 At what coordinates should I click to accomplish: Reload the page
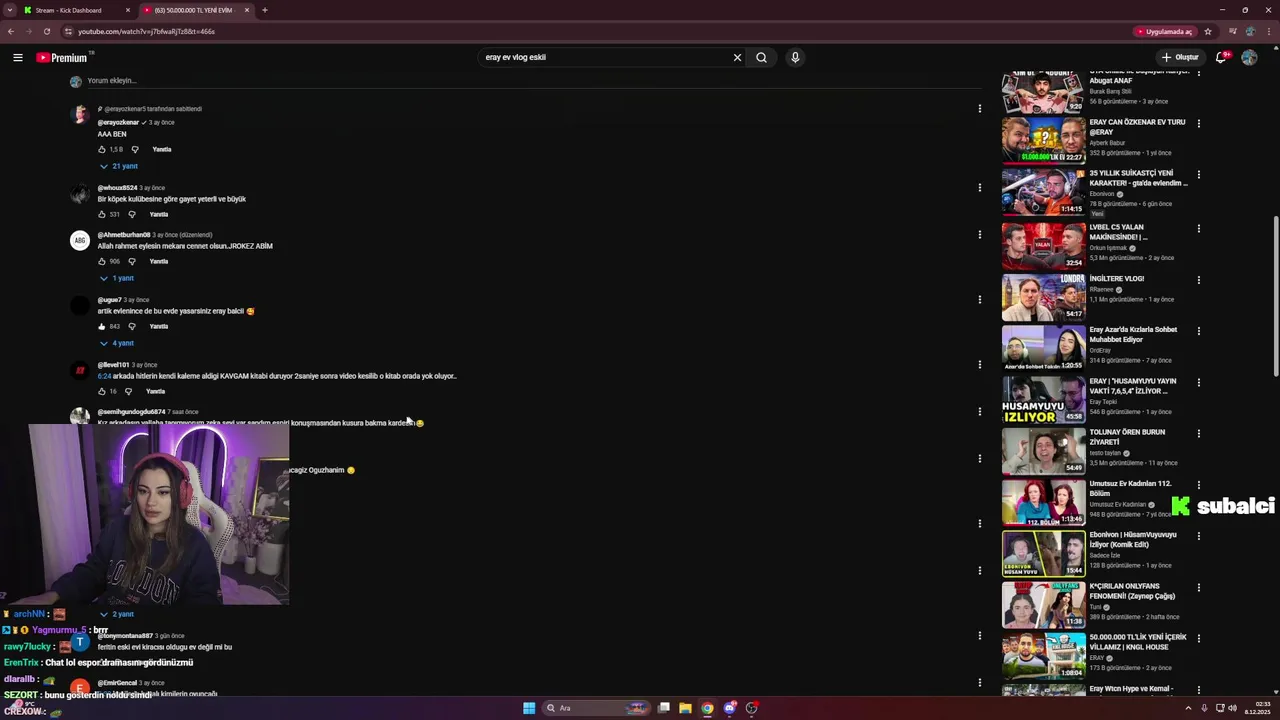click(x=46, y=31)
